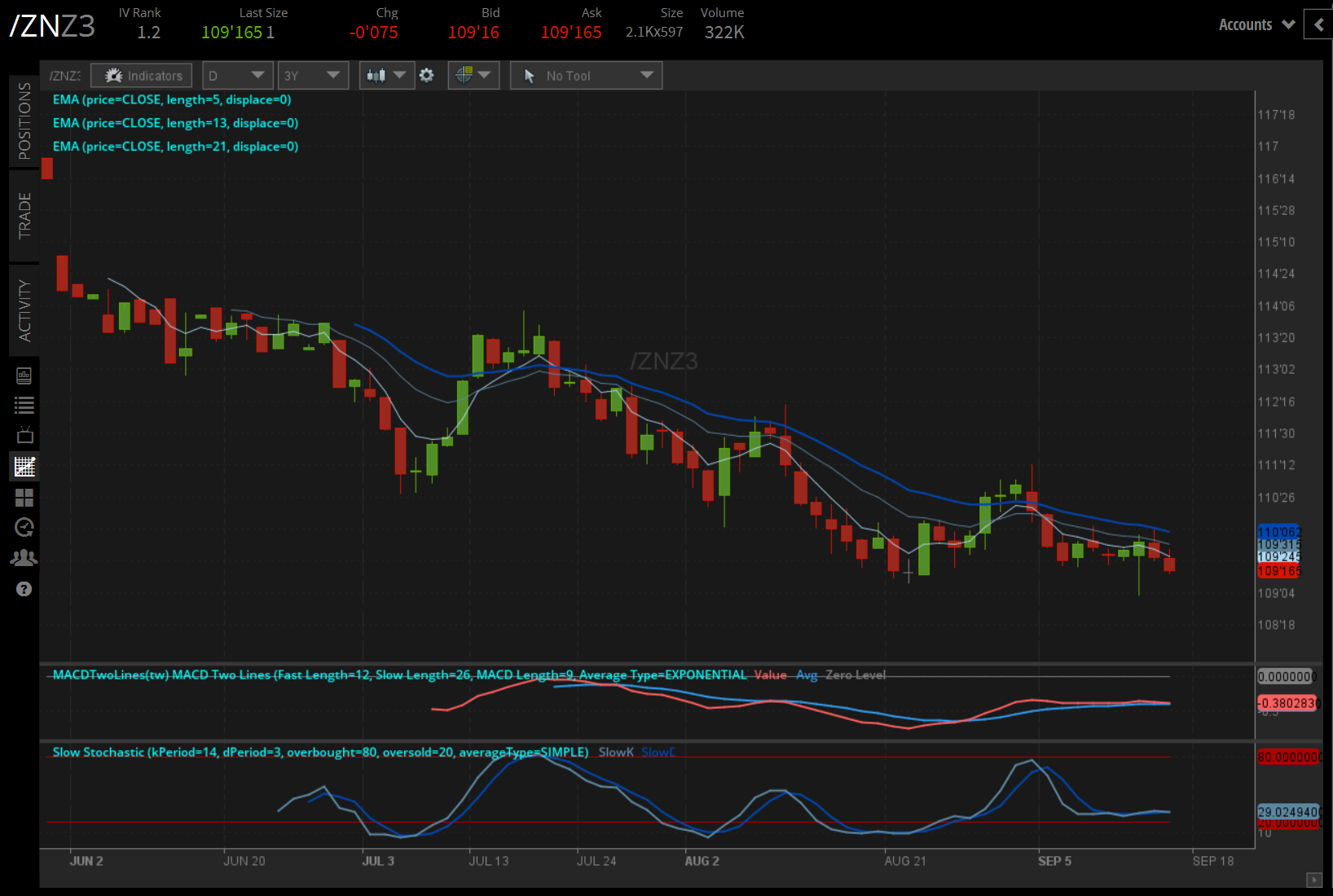Click the community people icon in sidebar

(24, 557)
